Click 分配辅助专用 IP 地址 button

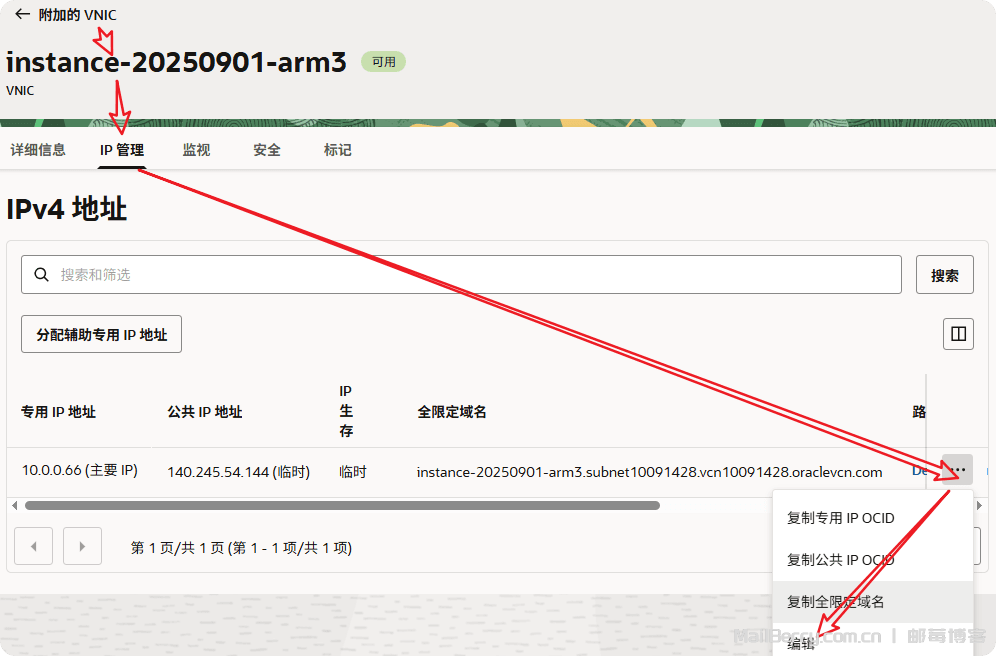point(101,335)
